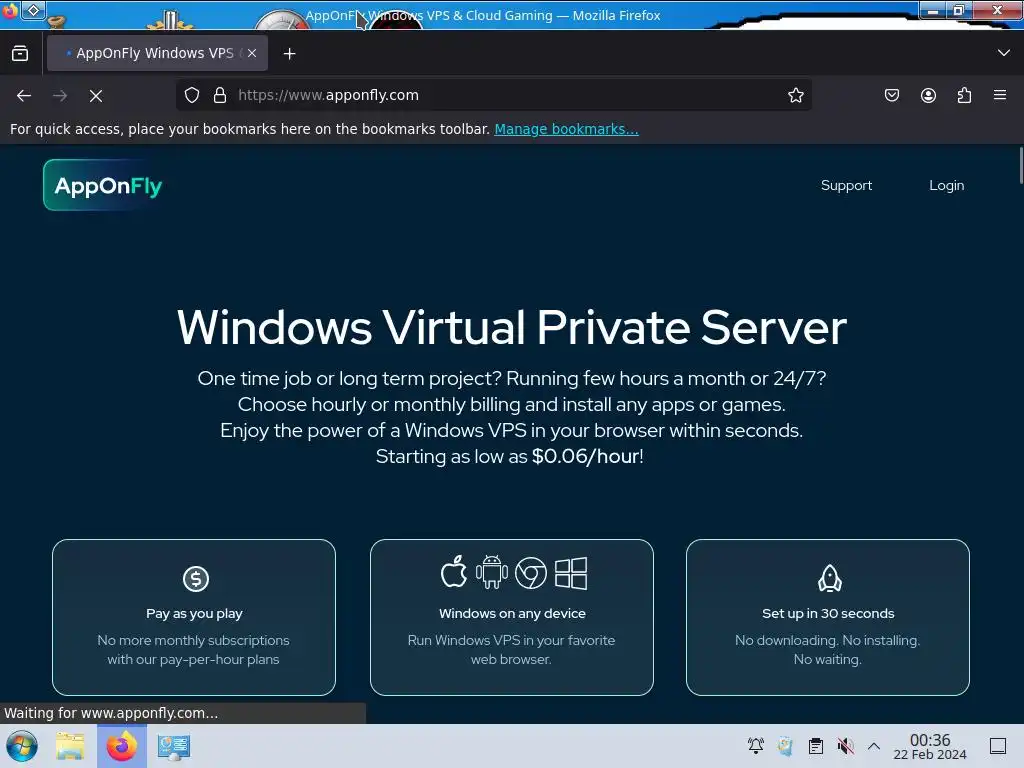Open the system settings taskbar icon
The width and height of the screenshot is (1024, 768).
point(174,746)
